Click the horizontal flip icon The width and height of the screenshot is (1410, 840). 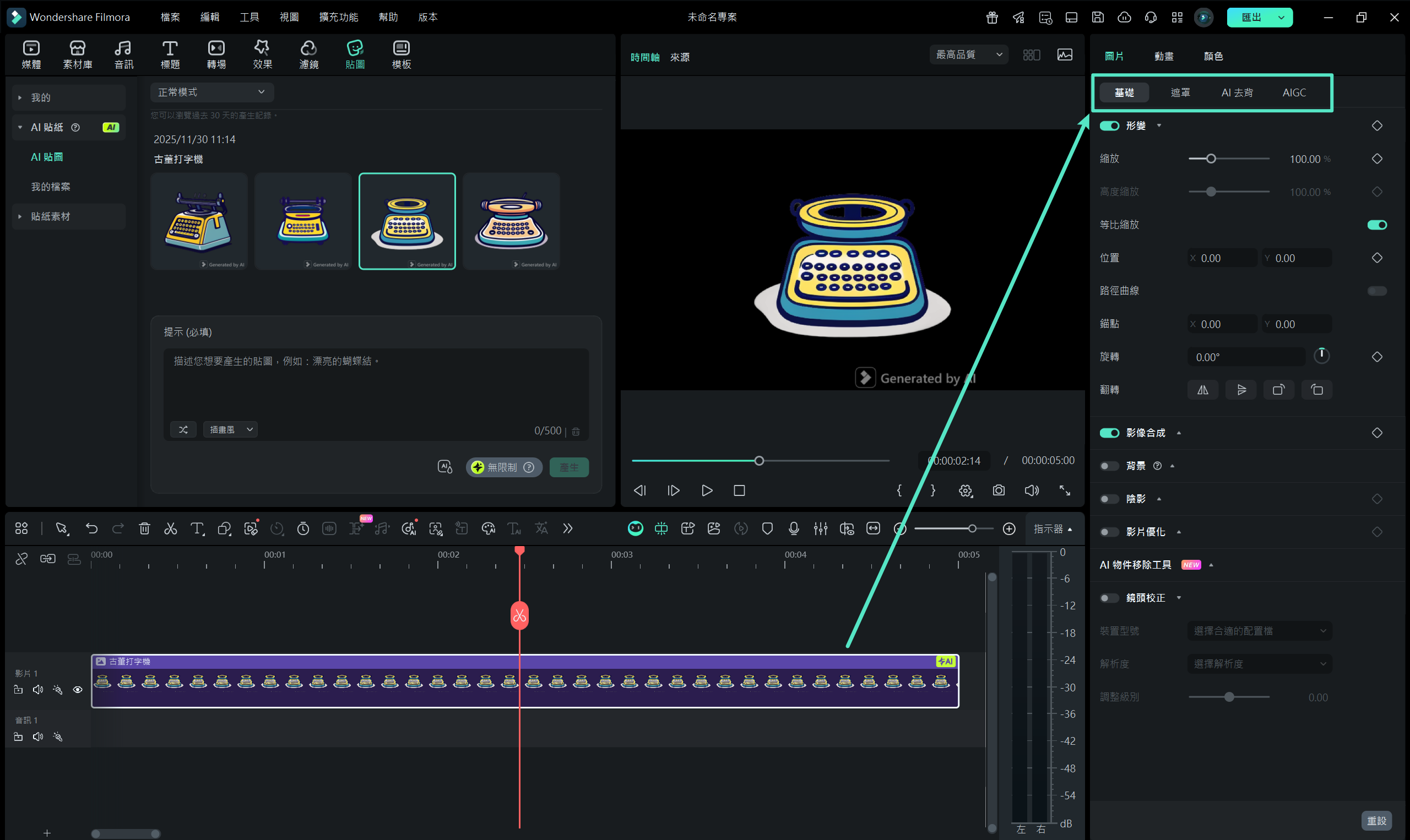click(x=1203, y=390)
